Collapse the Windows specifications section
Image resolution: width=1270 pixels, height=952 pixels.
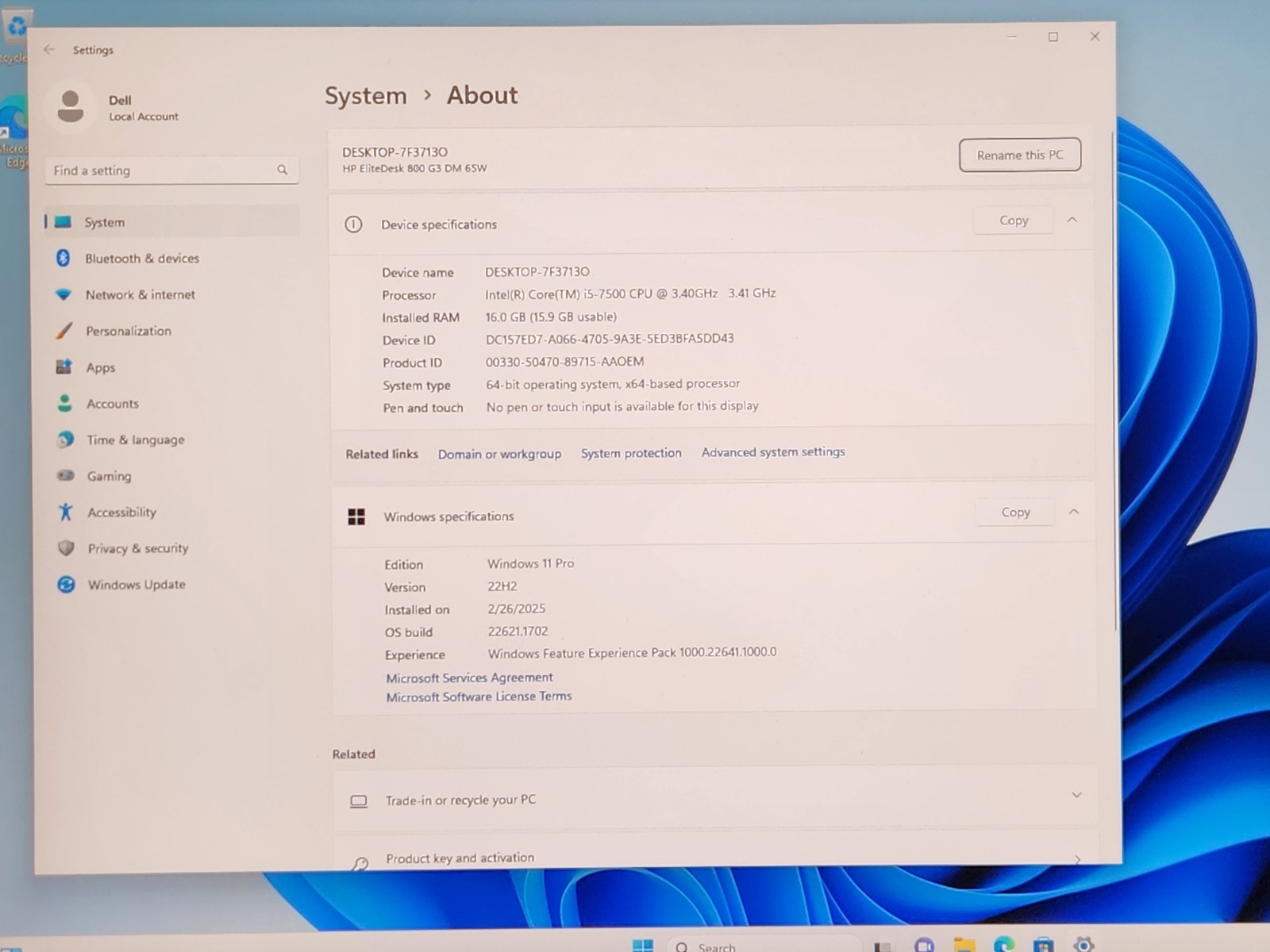1073,512
